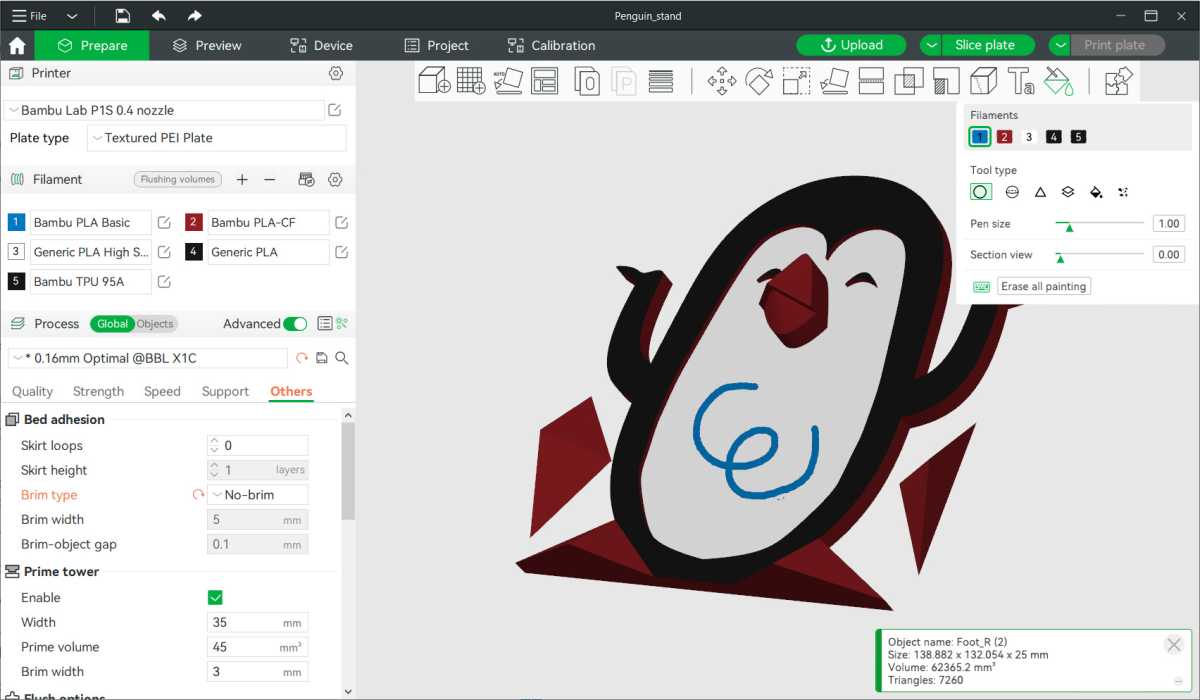
Task: Open the Bambu Lab P1S printer dropdown
Action: (x=165, y=110)
